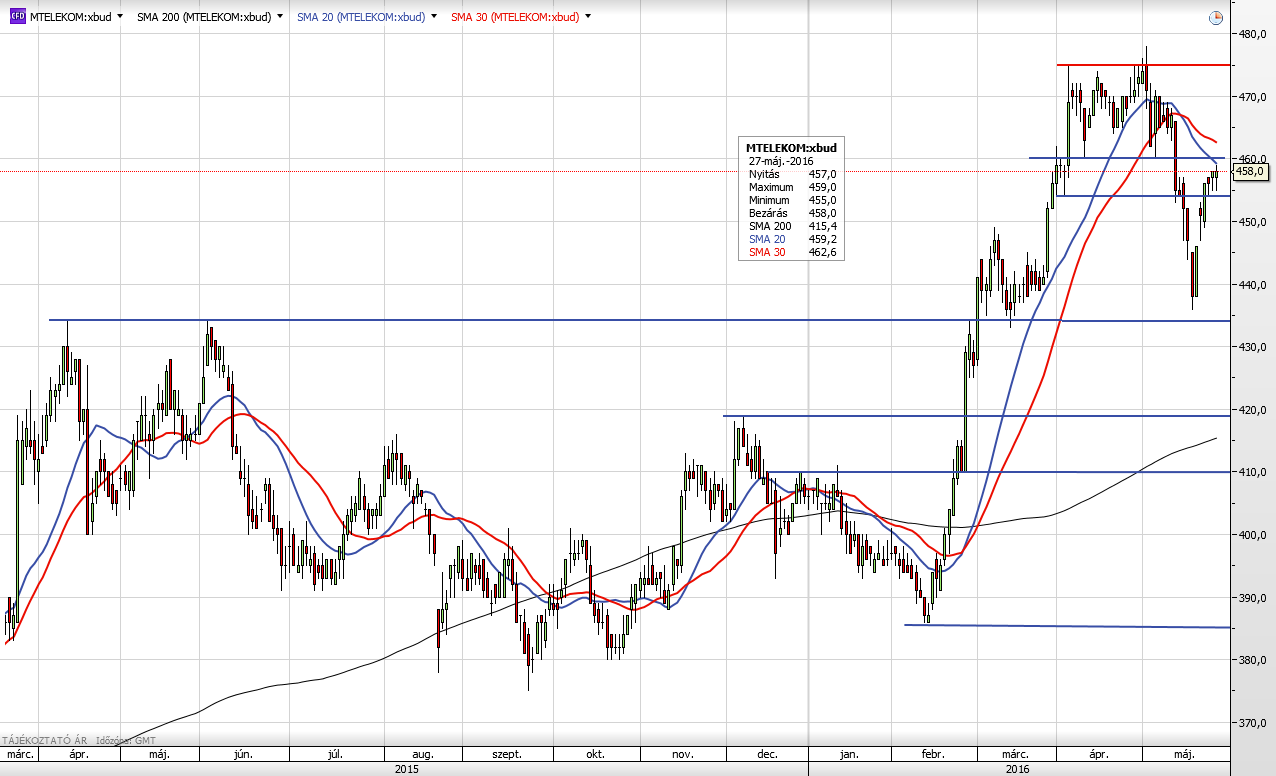Image resolution: width=1276 pixels, height=776 pixels.
Task: Click the SMA 30 462,6 tooltip row
Action: click(792, 253)
